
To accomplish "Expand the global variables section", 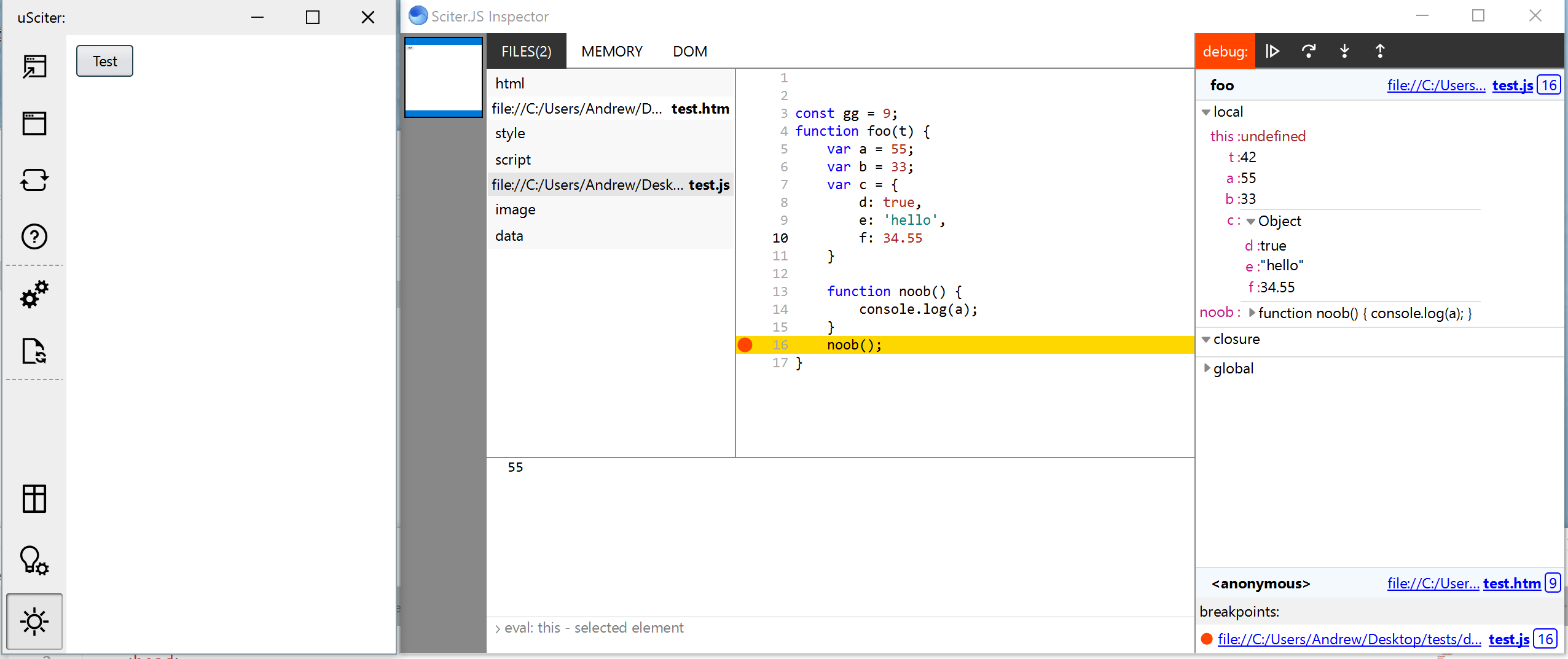I will [x=1207, y=368].
